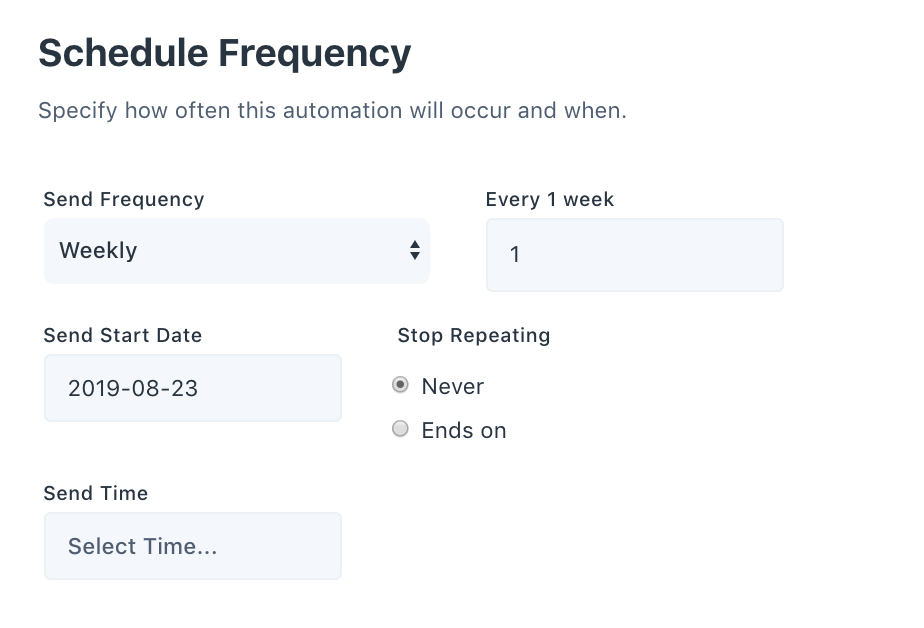924x628 pixels.
Task: Click the "Ends on" option label text
Action: [464, 431]
